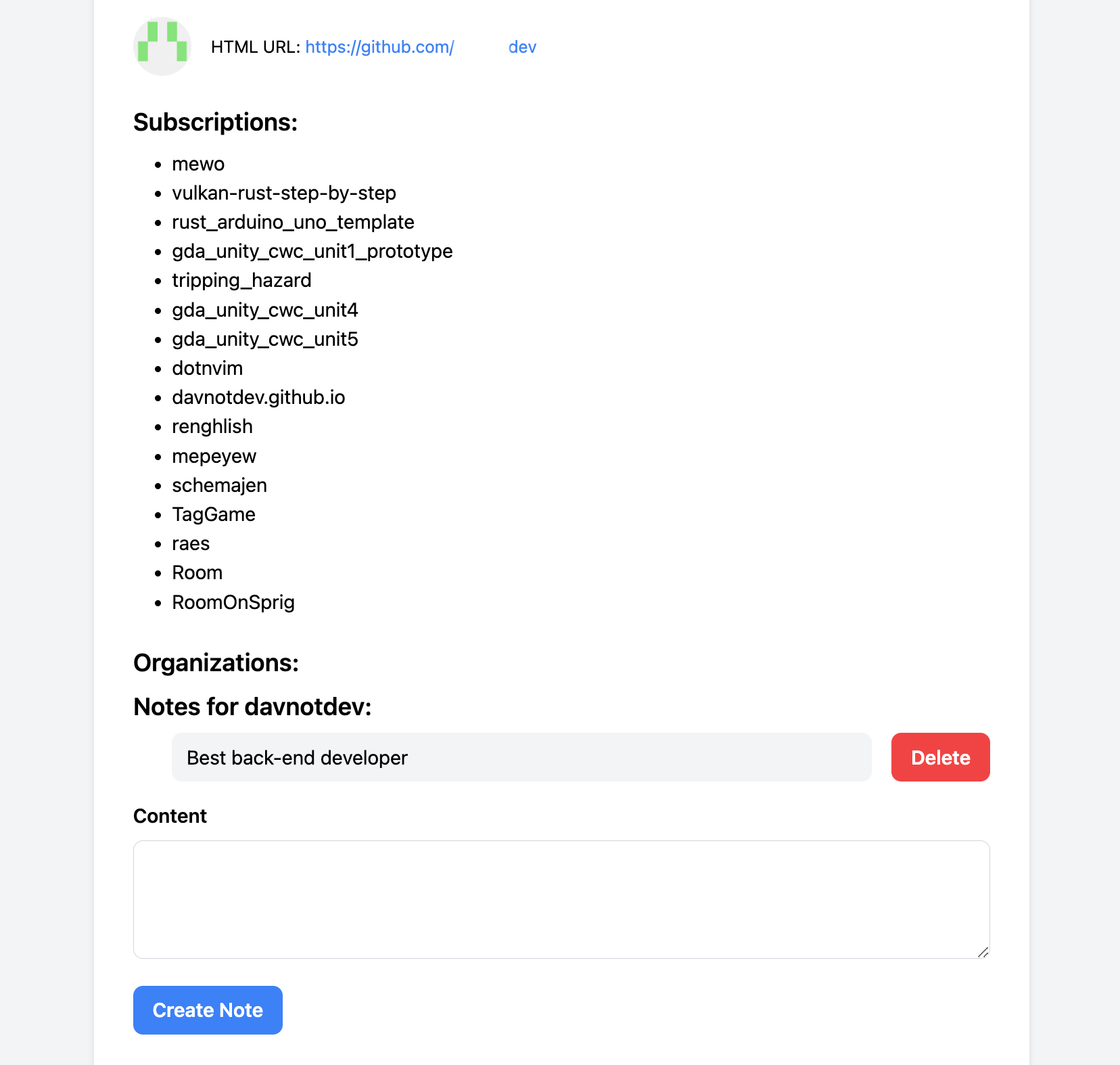The height and width of the screenshot is (1065, 1120).
Task: Click the green pixel avatar image
Action: [162, 46]
